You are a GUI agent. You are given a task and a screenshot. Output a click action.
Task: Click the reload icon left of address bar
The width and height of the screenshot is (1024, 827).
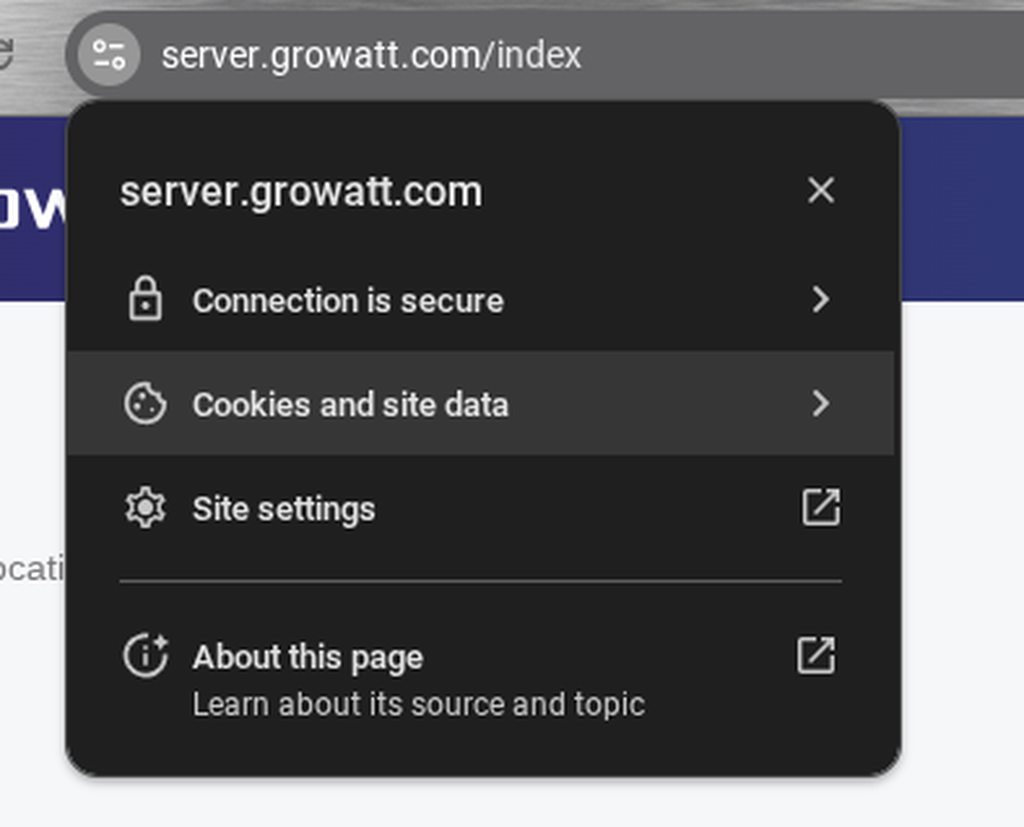pyautogui.click(x=8, y=54)
